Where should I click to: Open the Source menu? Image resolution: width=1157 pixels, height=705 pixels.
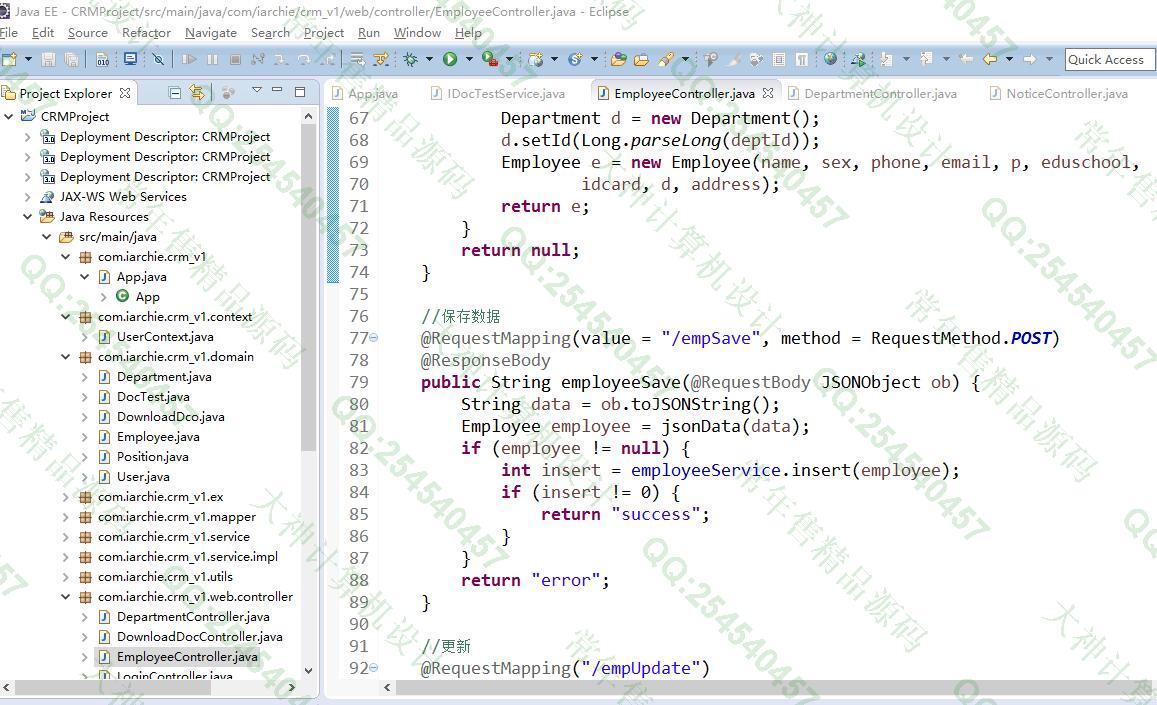point(88,32)
